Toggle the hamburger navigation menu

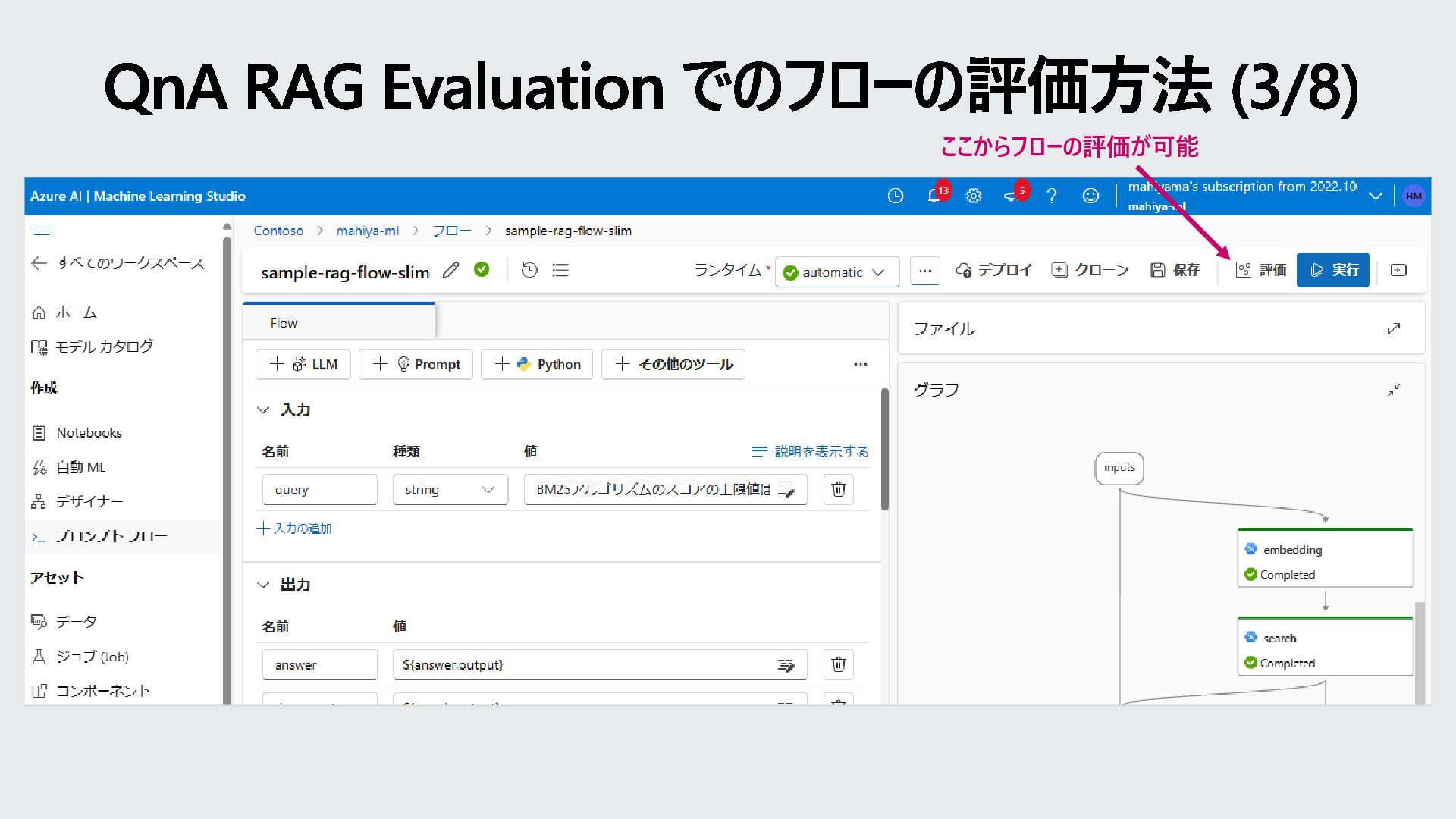point(42,231)
